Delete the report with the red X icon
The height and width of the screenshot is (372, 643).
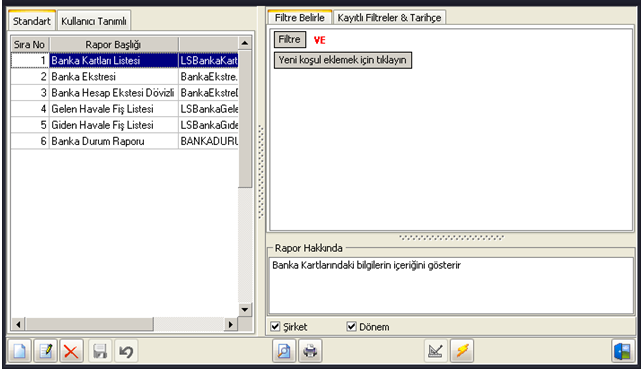click(71, 351)
